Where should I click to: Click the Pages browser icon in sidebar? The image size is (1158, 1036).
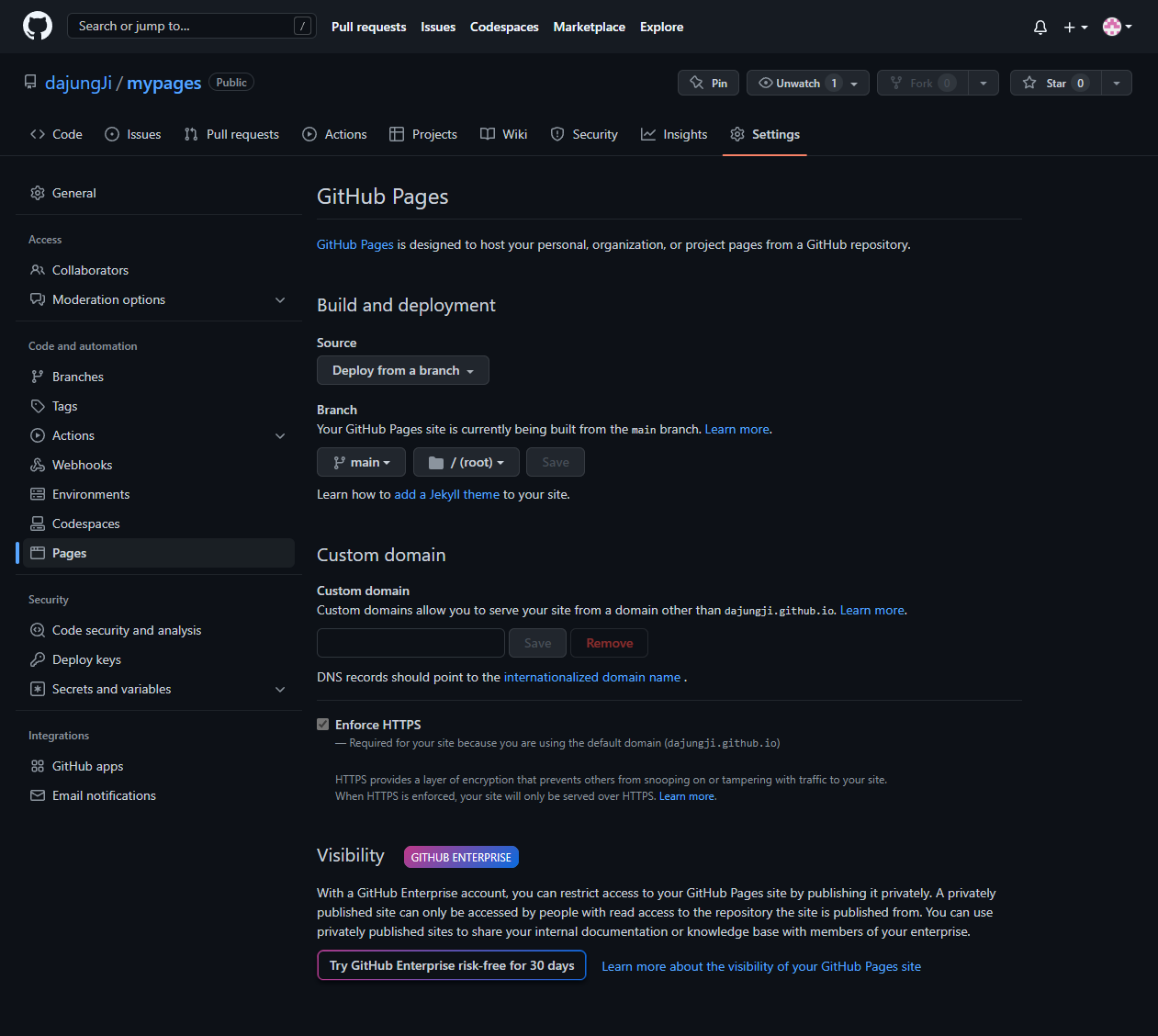38,553
